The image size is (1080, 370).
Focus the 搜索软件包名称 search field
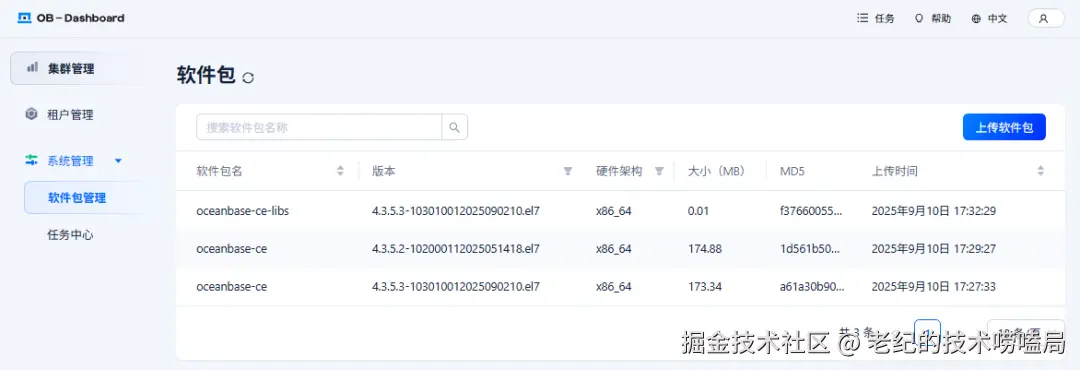319,127
